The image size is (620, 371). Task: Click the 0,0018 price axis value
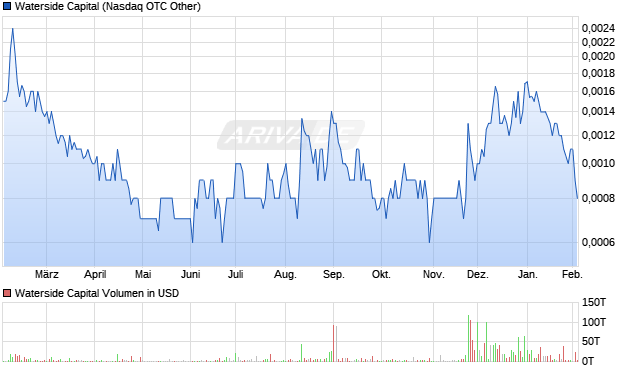(x=598, y=73)
